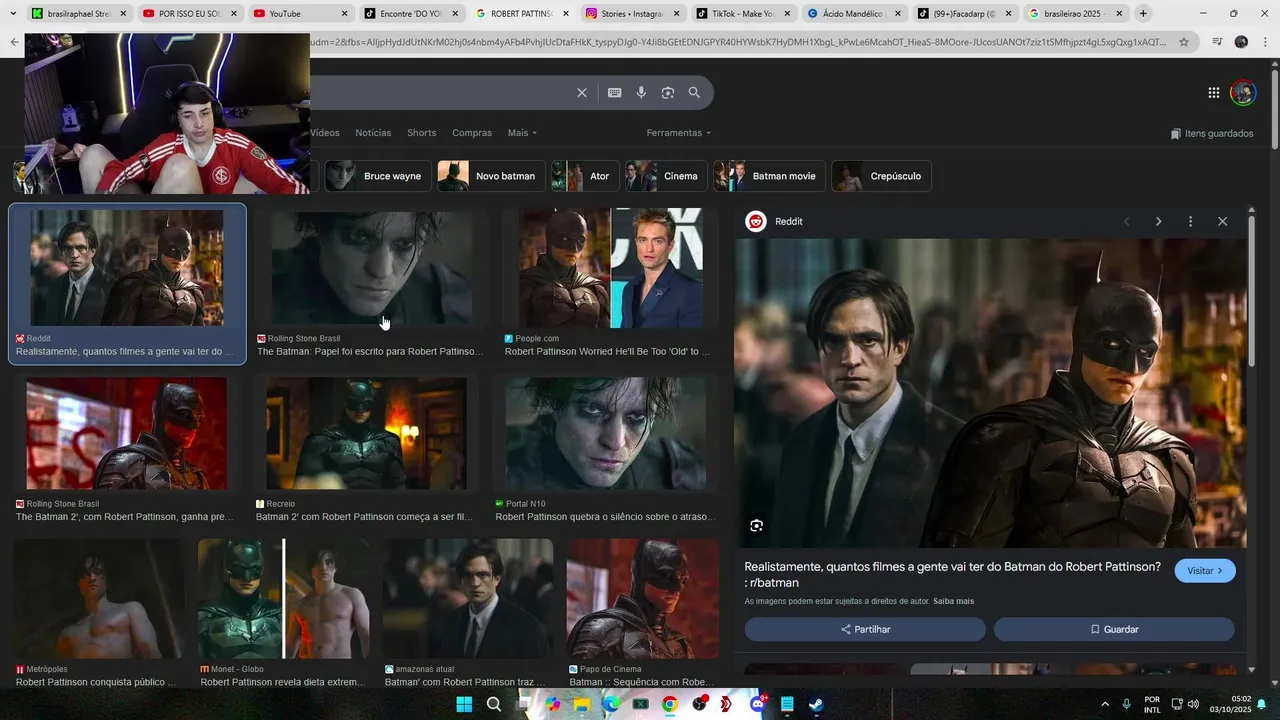
Task: Clear the search box text
Action: 582,93
